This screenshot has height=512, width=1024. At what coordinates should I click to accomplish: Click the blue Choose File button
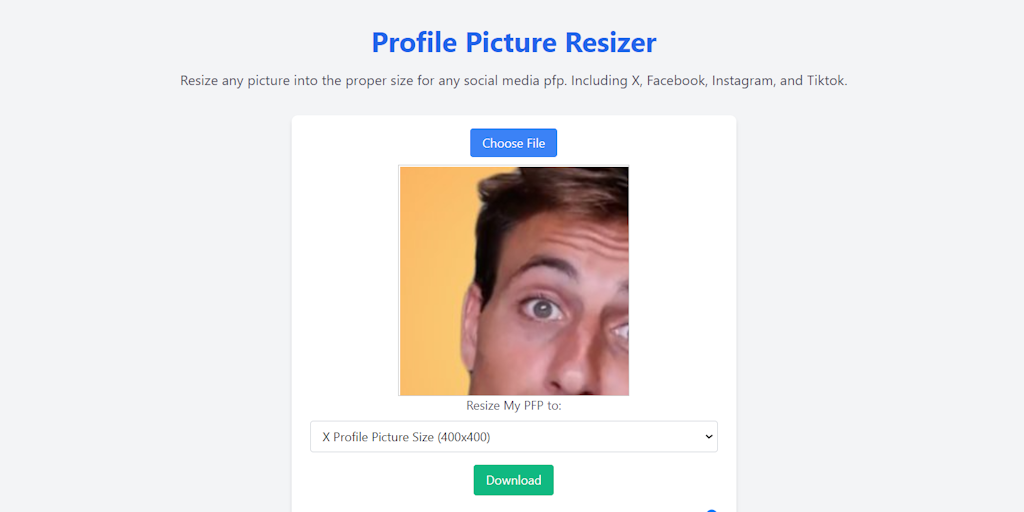pyautogui.click(x=513, y=143)
